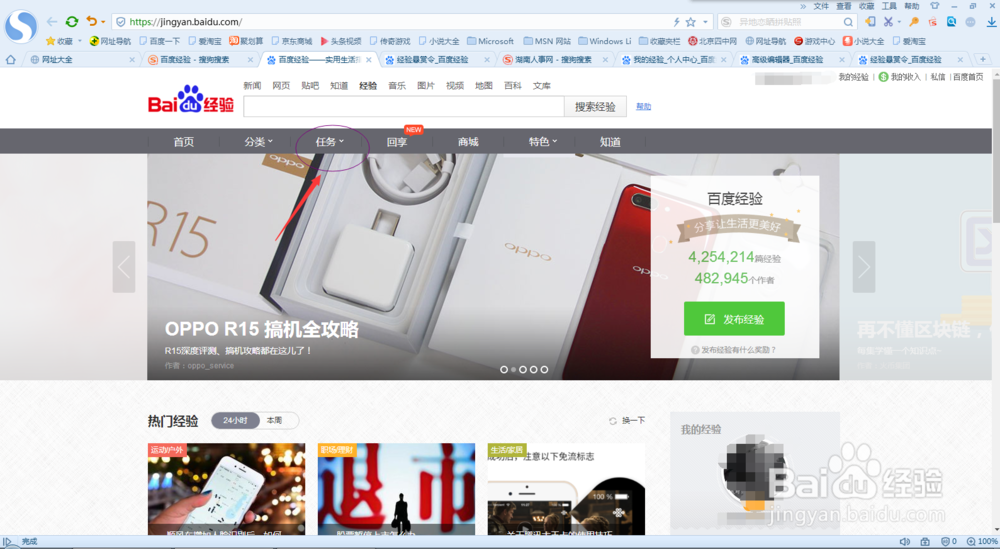This screenshot has width=1000, height=549.
Task: Go to 首页 in the navigation bar
Action: pyautogui.click(x=184, y=142)
